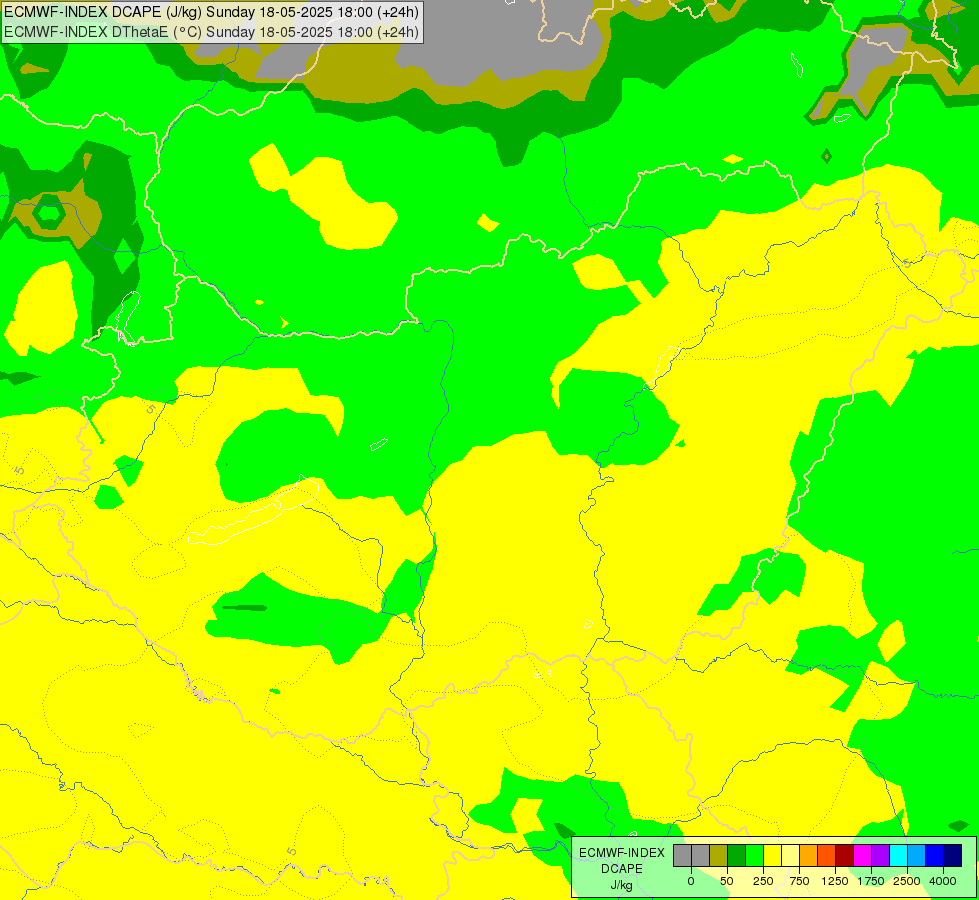Select the magenta legend swatch
979x900 pixels.
pos(862,856)
